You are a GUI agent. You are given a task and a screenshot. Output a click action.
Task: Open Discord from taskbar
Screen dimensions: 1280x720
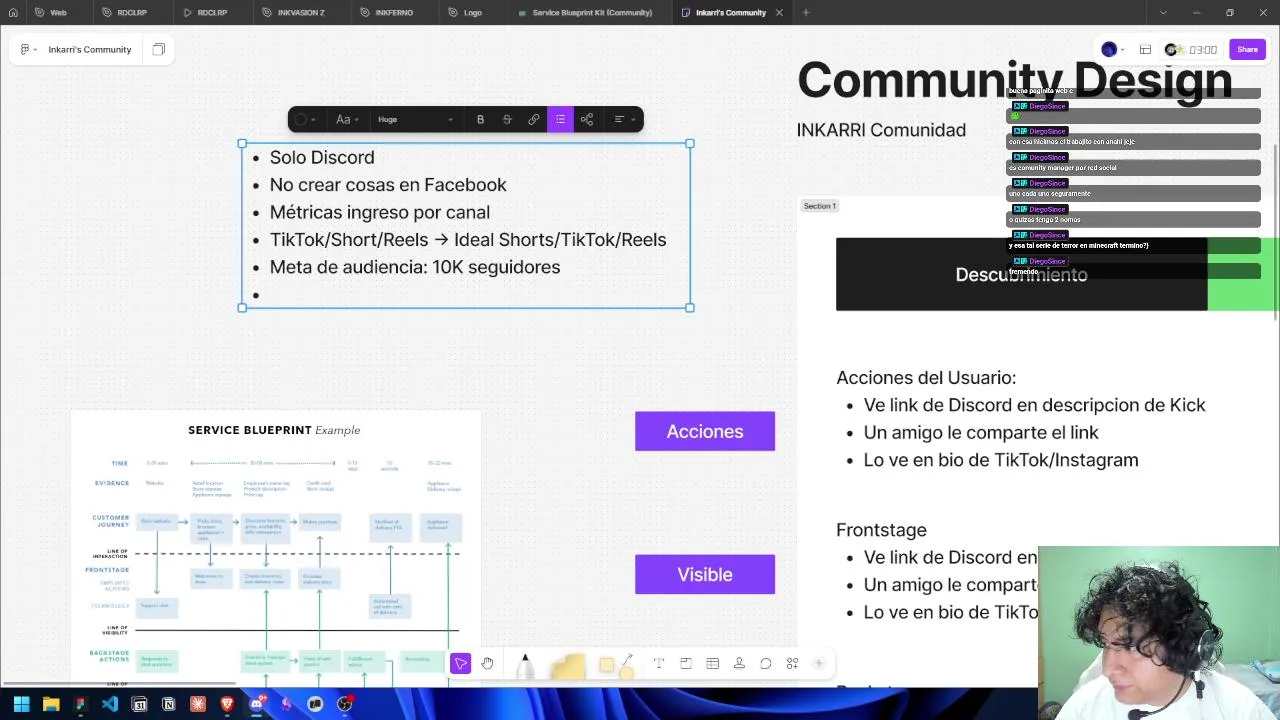[x=256, y=704]
